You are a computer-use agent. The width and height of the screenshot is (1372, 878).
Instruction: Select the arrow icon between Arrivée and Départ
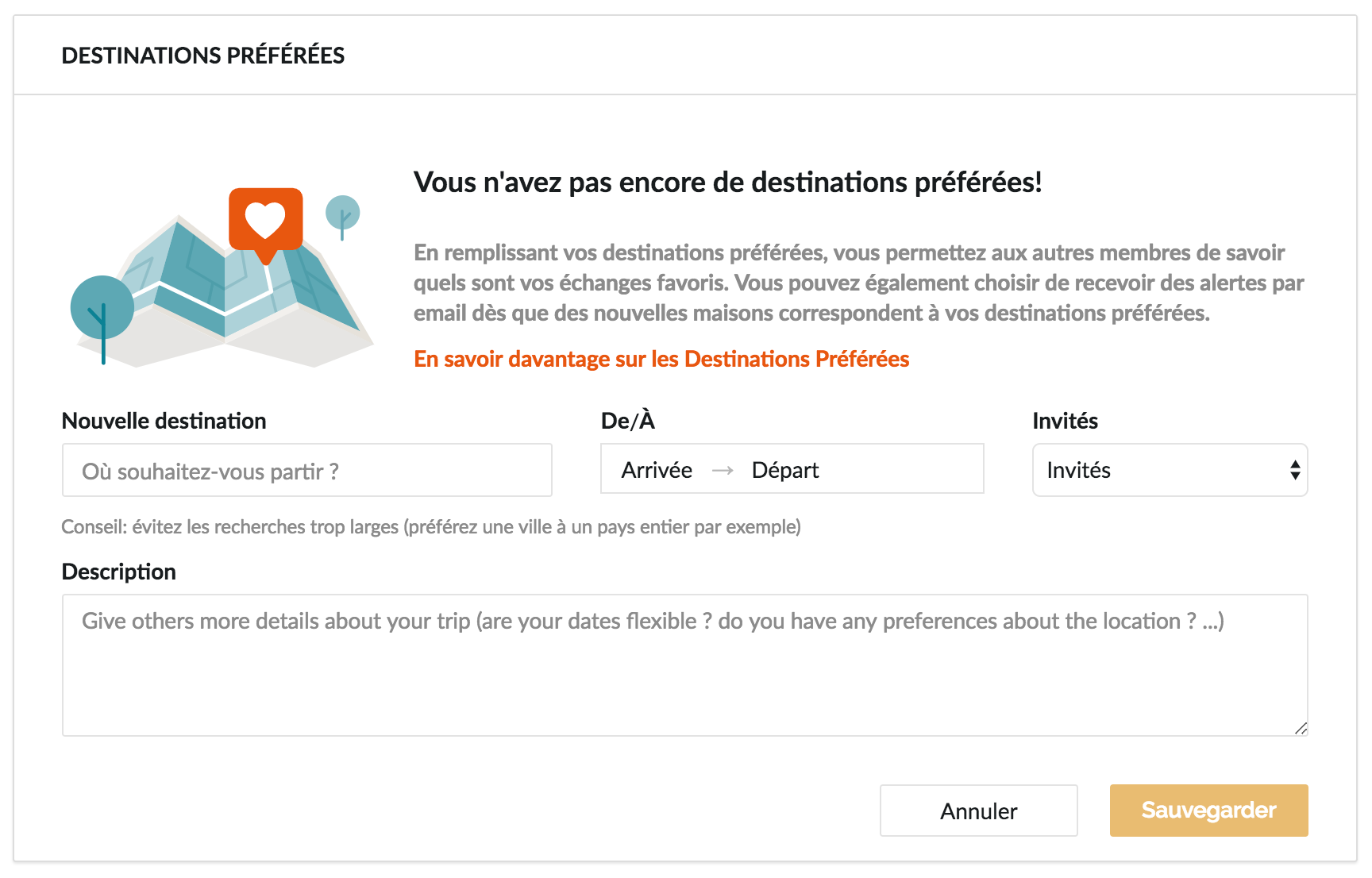pos(723,470)
